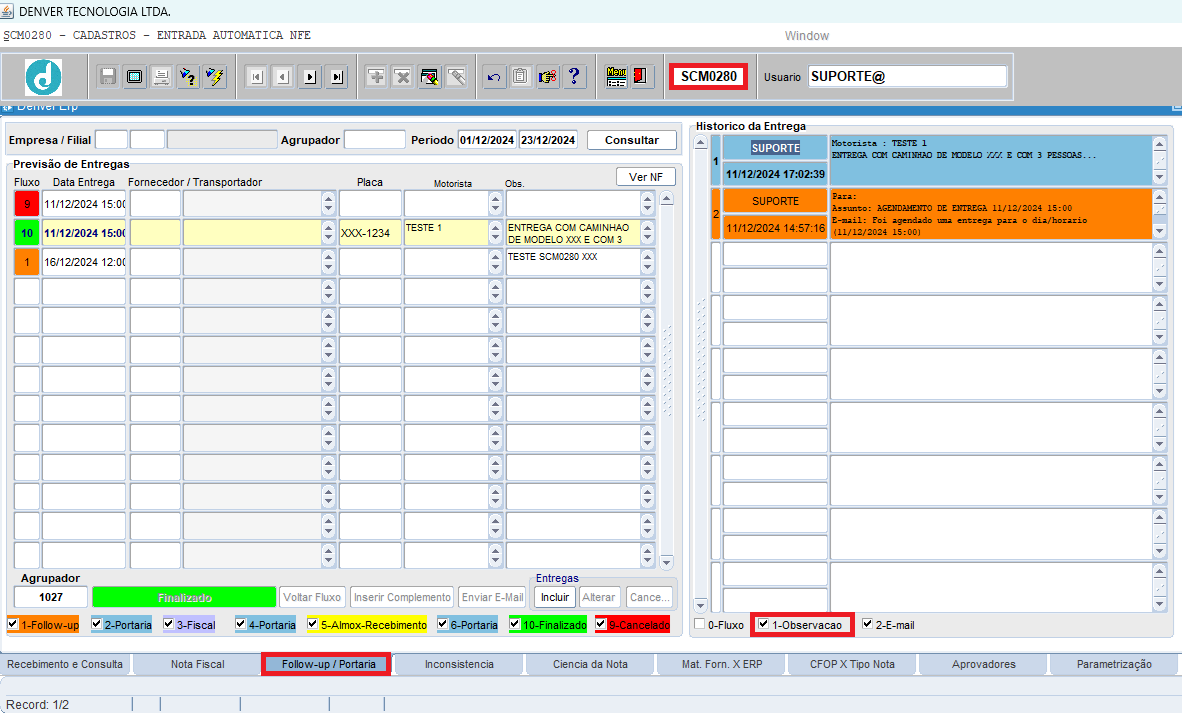Viewport: 1182px width, 713px height.
Task: Switch to Recebimento e Consulta tab
Action: coord(65,664)
